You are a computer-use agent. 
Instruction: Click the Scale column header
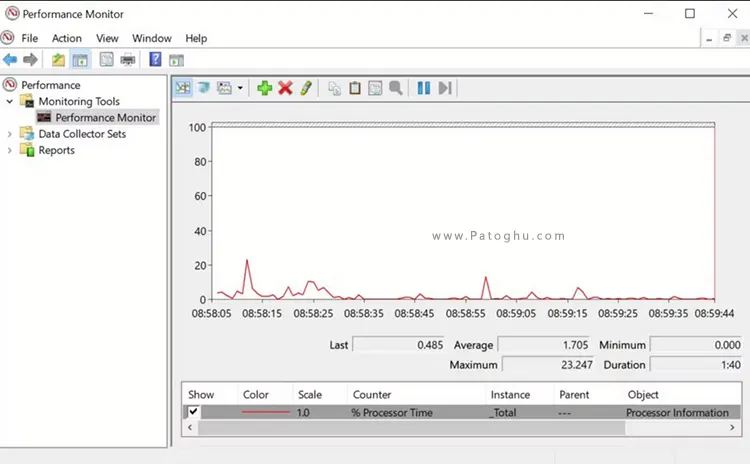coord(310,395)
